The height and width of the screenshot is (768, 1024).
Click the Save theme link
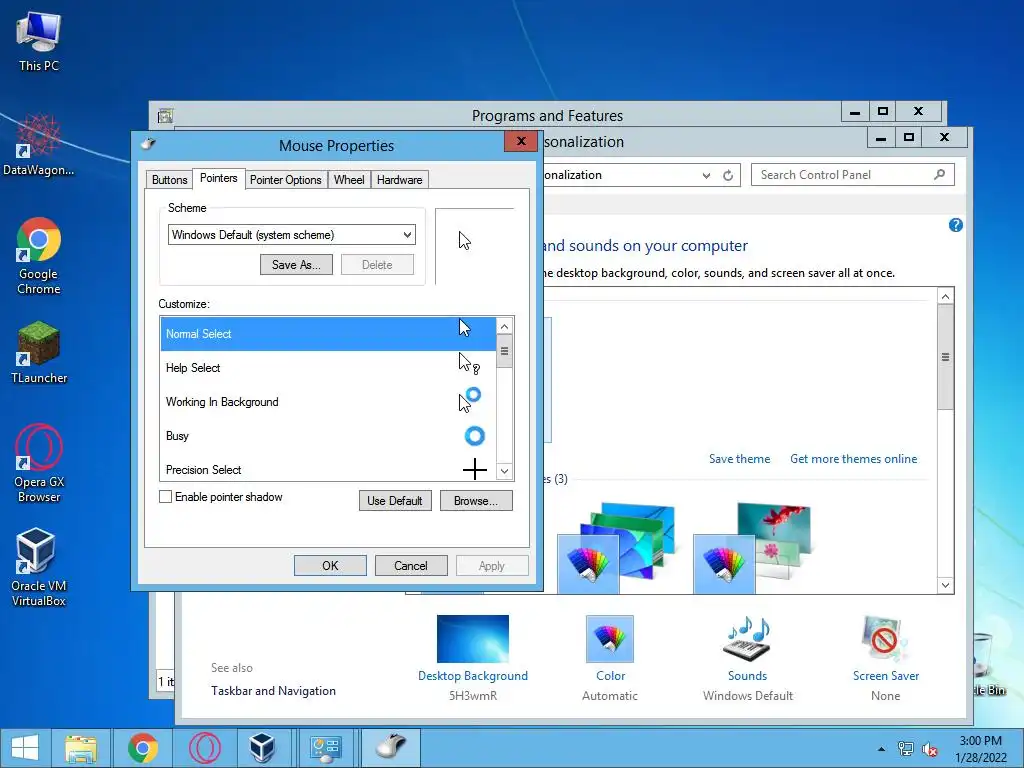tap(739, 459)
